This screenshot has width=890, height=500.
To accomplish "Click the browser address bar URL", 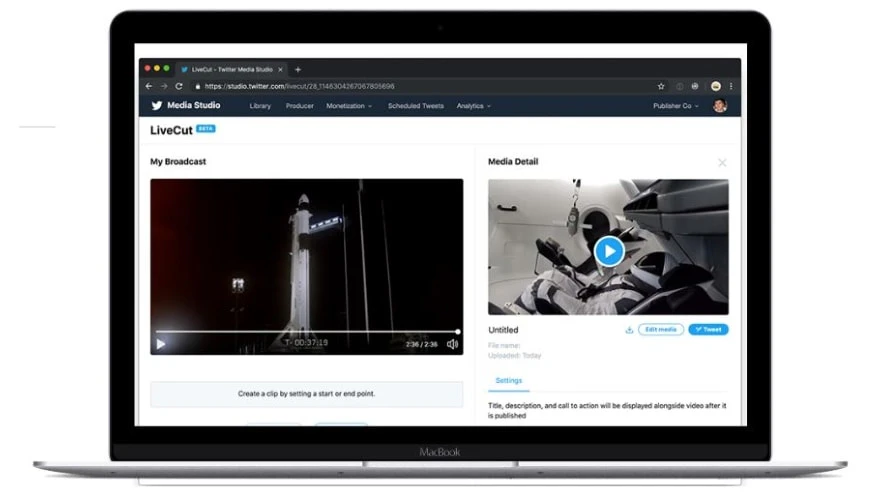I will click(x=299, y=86).
